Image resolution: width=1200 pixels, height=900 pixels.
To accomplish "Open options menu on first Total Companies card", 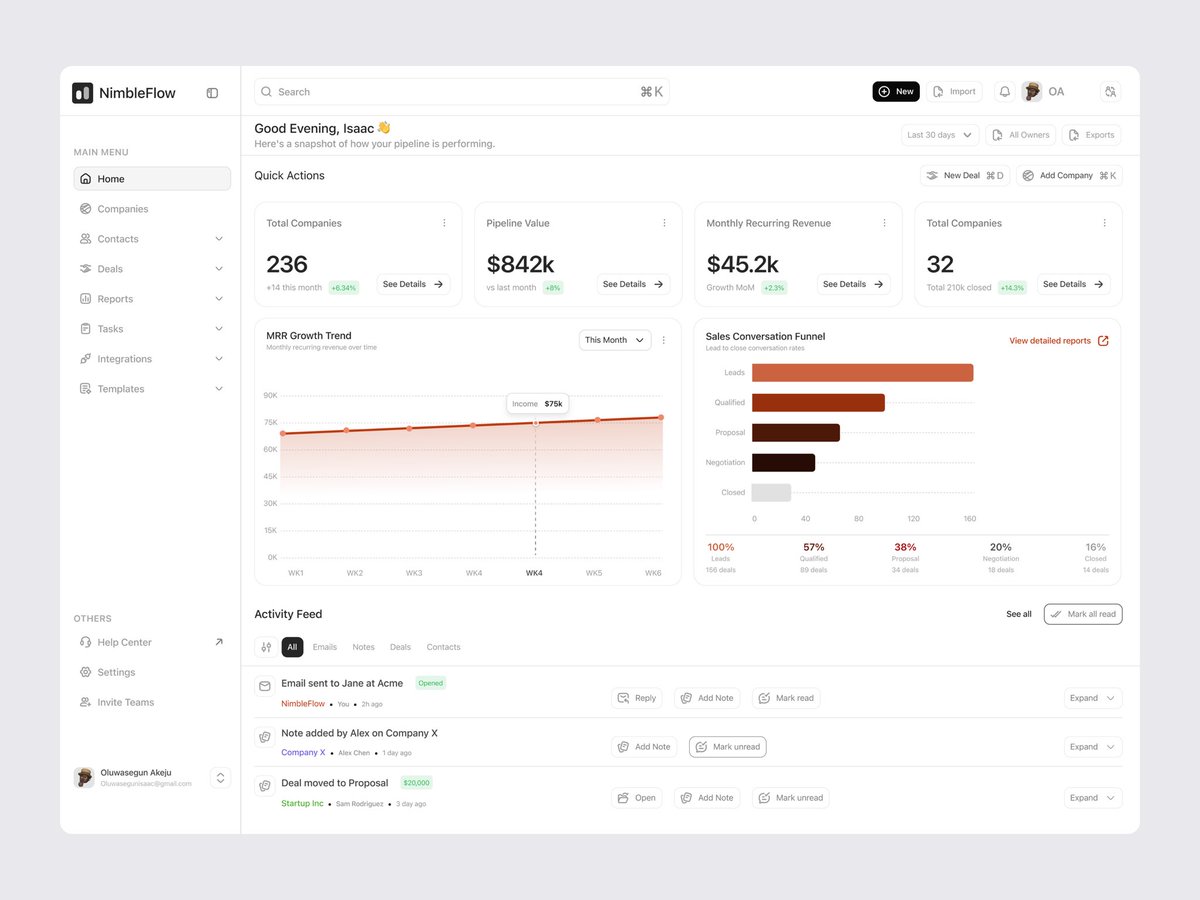I will (444, 223).
